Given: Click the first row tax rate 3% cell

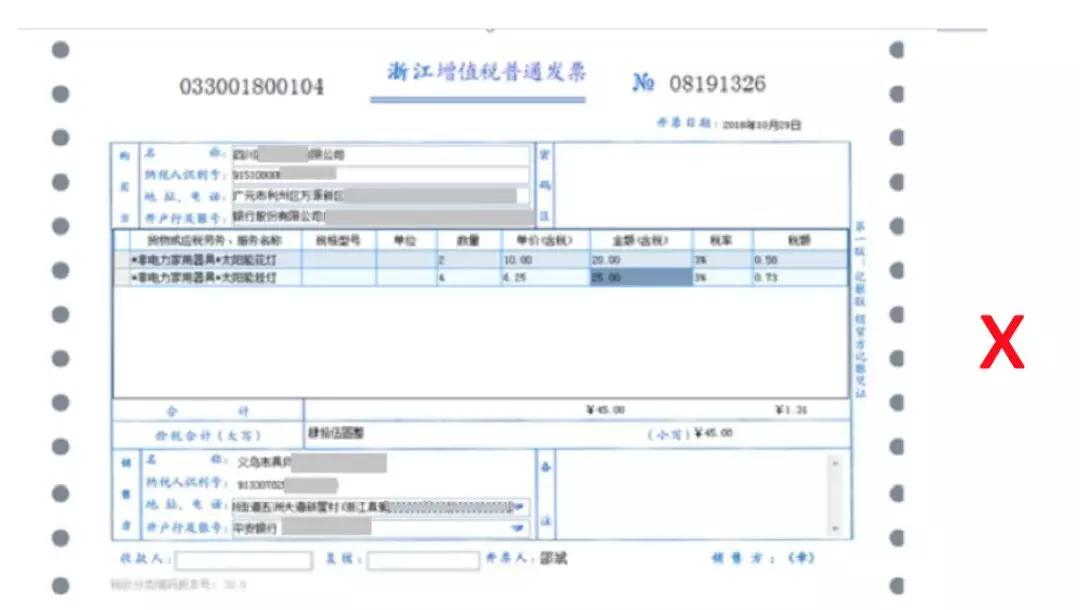Looking at the screenshot, I should tap(722, 260).
